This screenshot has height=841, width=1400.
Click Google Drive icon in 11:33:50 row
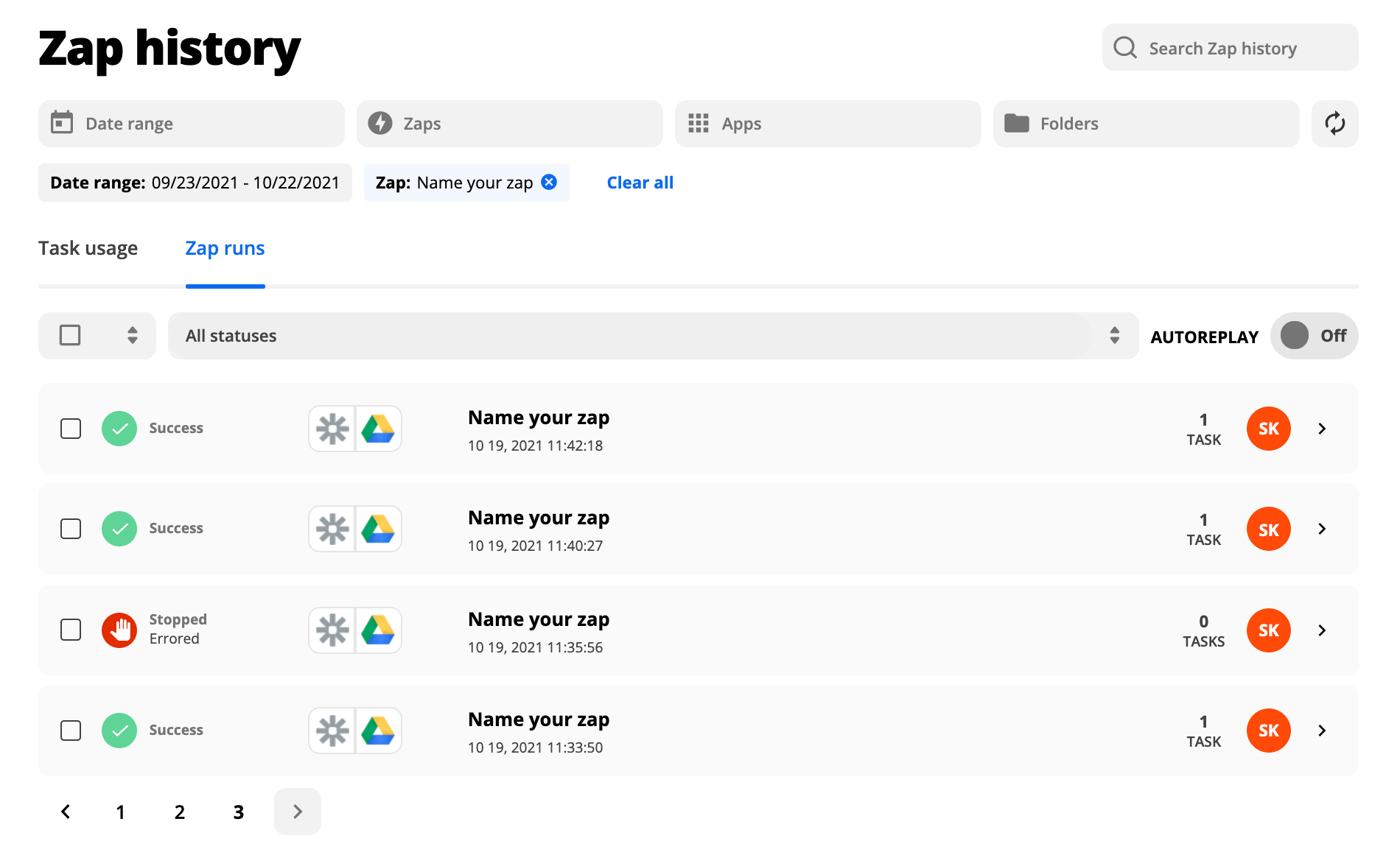pos(379,731)
